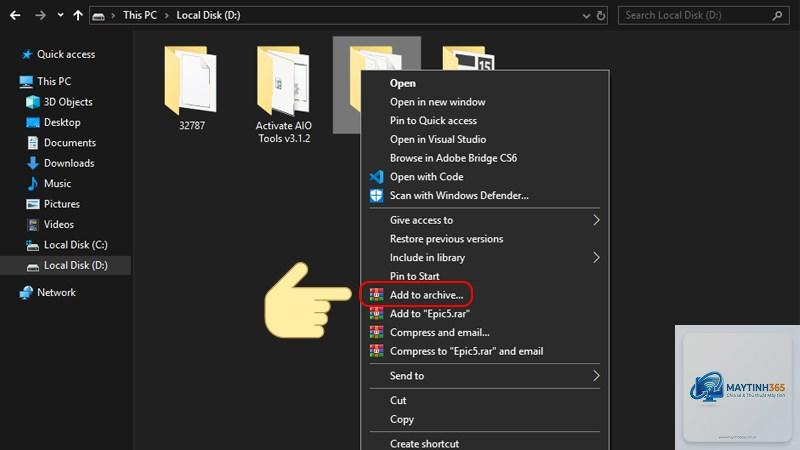
Task: Open Local Disk (C:) in the sidebar
Action: [x=67, y=244]
